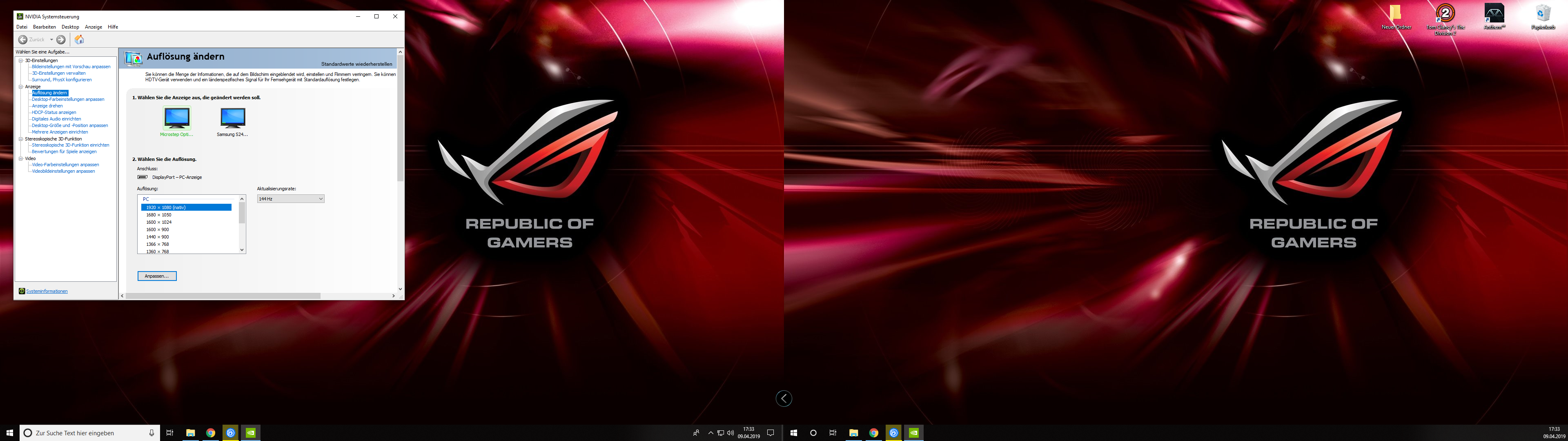This screenshot has height=441, width=1568.
Task: Open the Papierkorb desktop icon
Action: 1542,13
